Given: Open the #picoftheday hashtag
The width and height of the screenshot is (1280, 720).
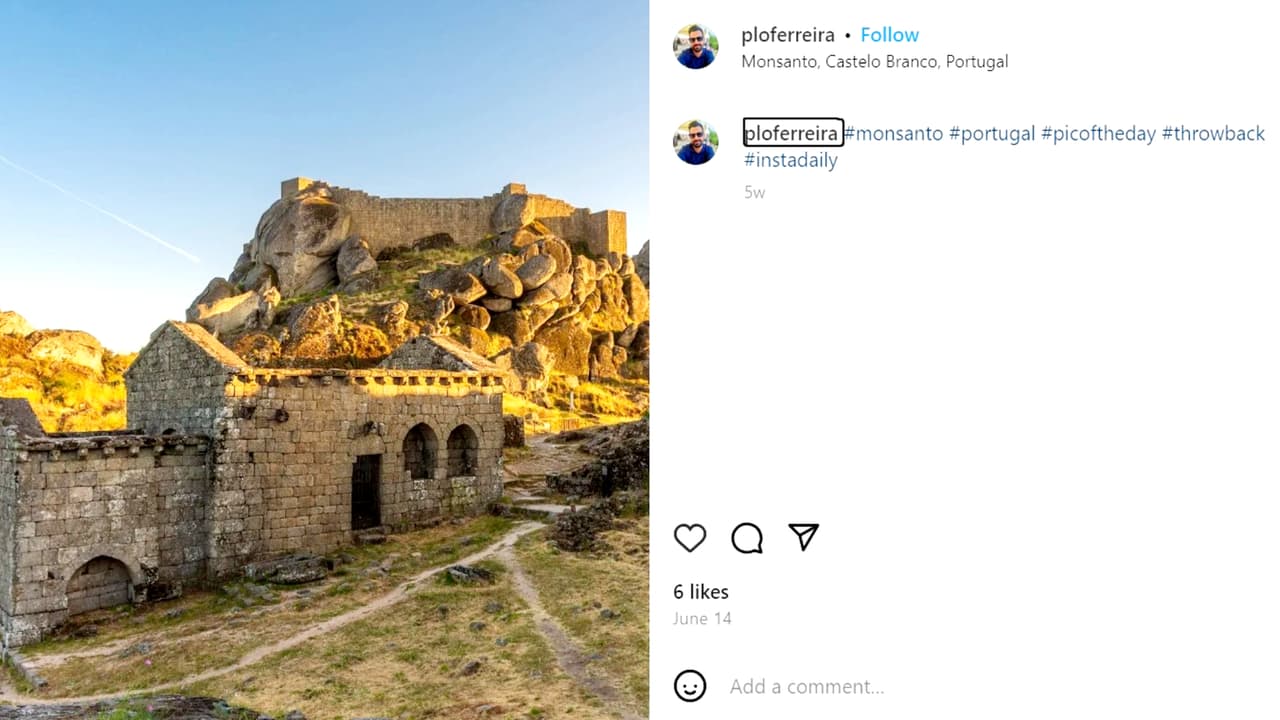Looking at the screenshot, I should coord(1098,133).
